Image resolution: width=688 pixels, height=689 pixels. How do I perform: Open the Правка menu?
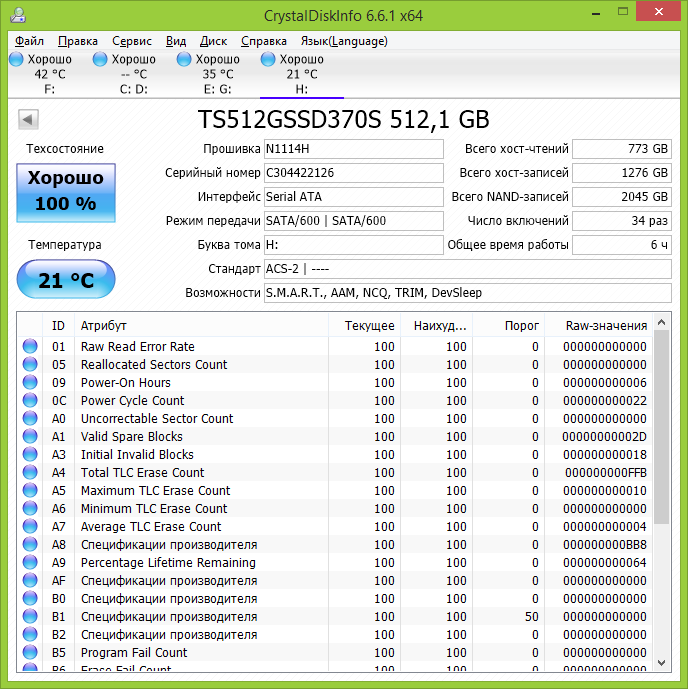pyautogui.click(x=78, y=41)
